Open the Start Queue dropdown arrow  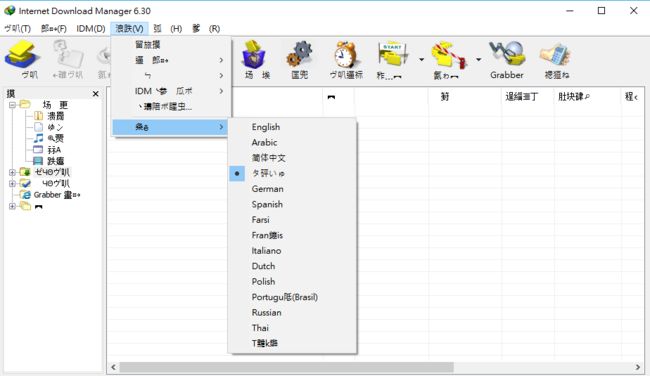tap(421, 60)
